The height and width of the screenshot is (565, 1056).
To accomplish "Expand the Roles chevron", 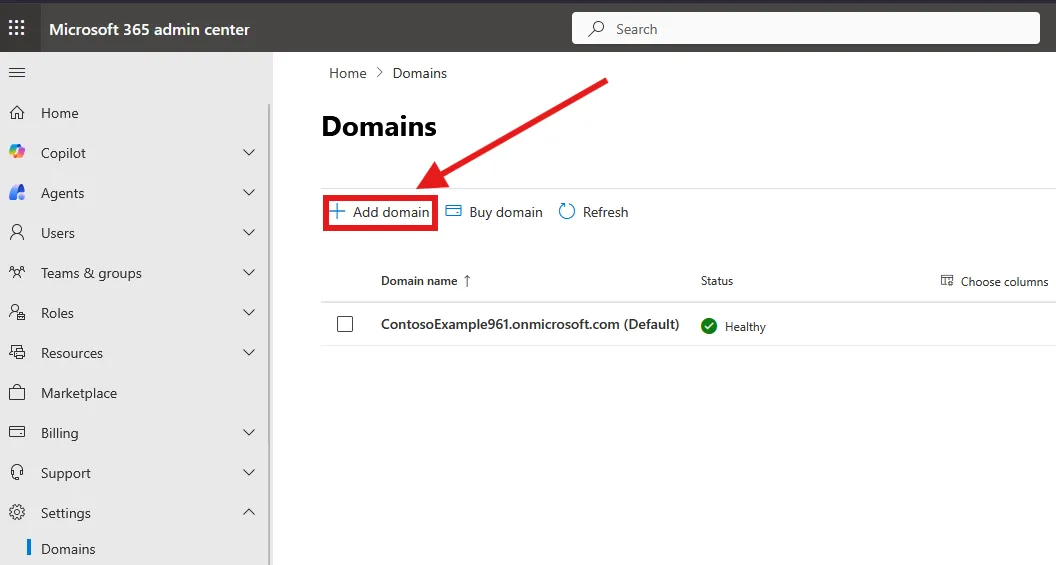I will pos(249,312).
